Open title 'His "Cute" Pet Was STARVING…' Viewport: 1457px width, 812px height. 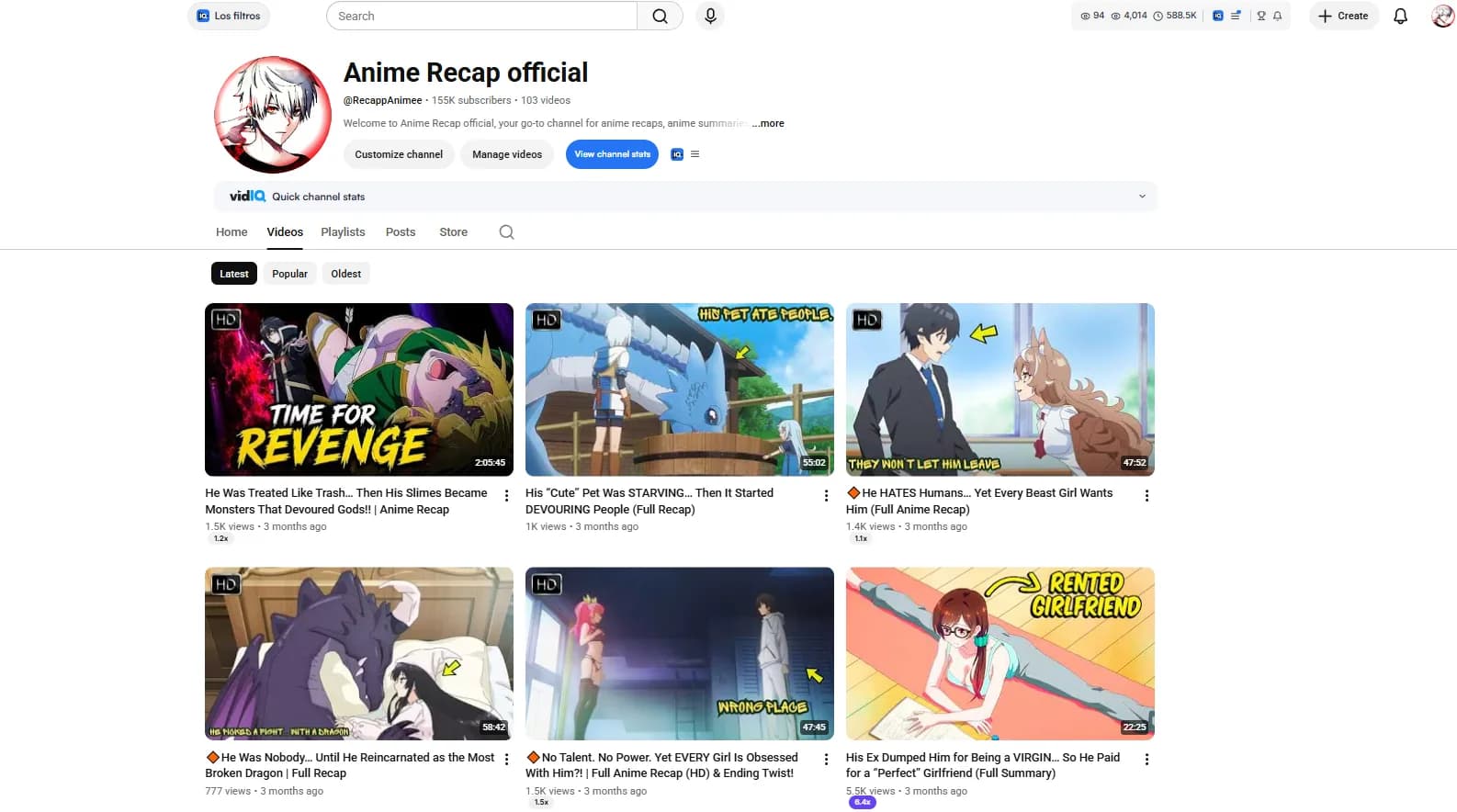(x=649, y=502)
